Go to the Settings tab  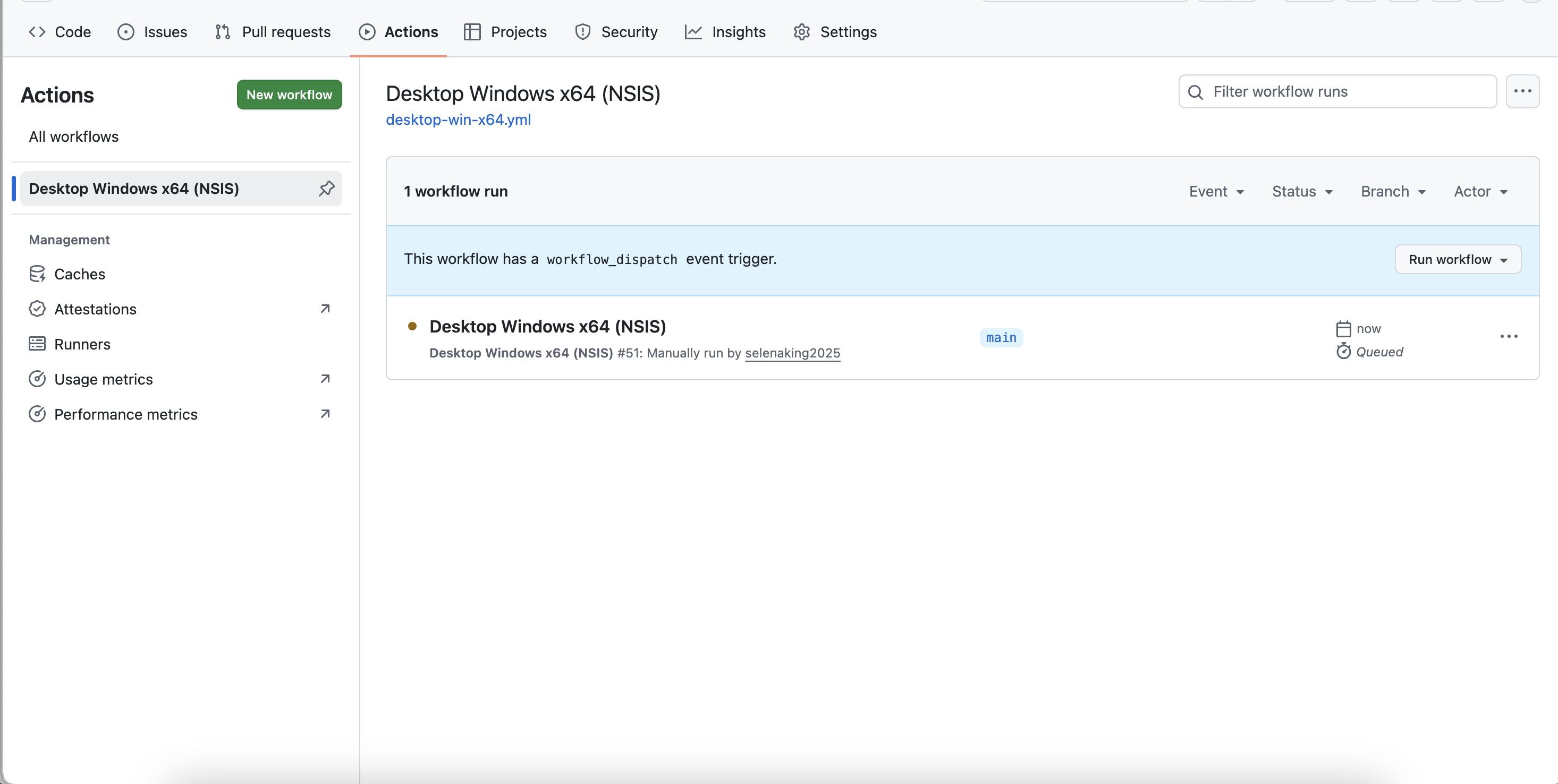click(835, 32)
